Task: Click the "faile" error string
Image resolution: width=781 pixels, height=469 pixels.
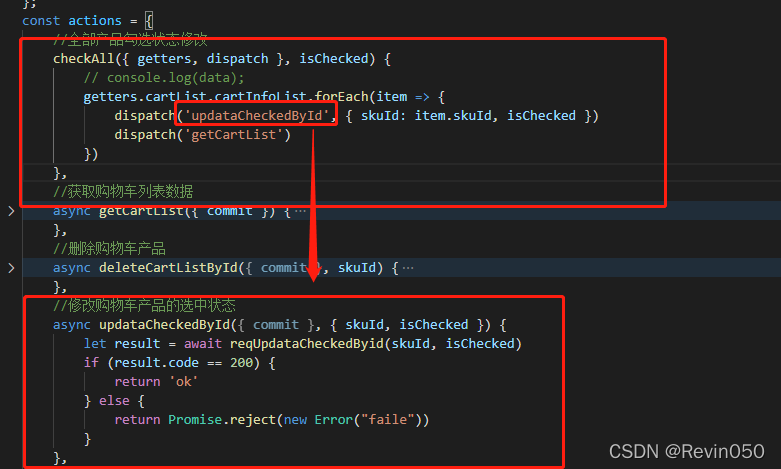Action: pos(388,419)
